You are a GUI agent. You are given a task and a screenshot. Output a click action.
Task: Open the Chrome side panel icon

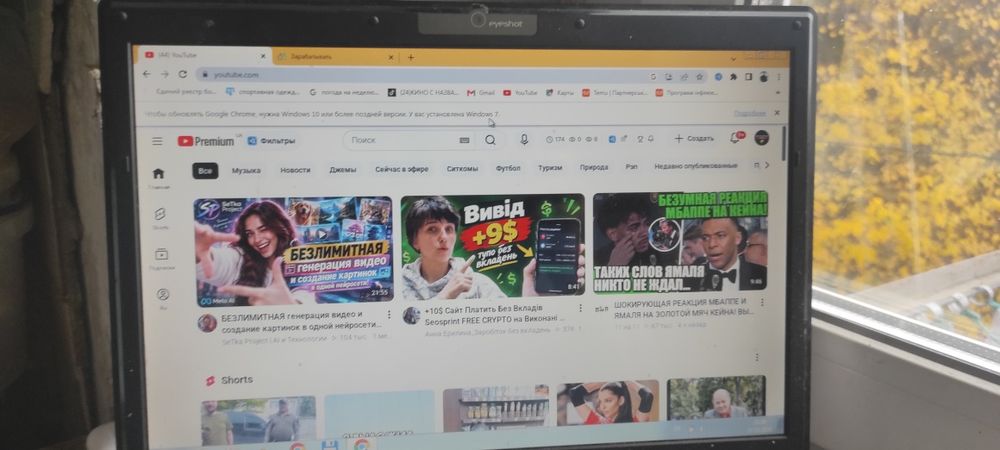click(748, 76)
